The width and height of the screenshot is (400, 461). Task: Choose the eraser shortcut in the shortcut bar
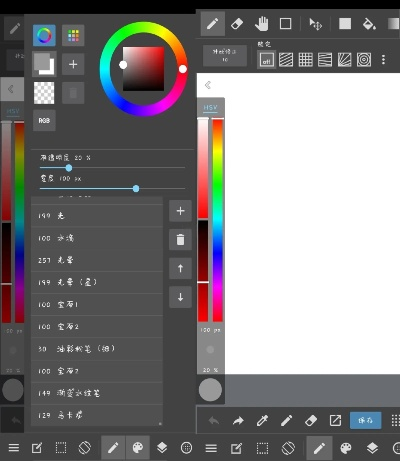pos(311,421)
